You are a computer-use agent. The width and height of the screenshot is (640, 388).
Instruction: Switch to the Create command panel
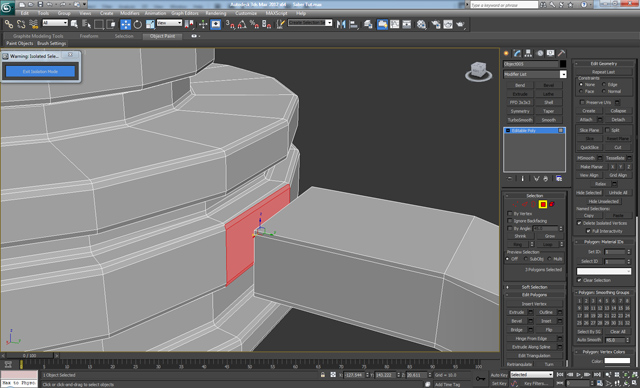(507, 53)
